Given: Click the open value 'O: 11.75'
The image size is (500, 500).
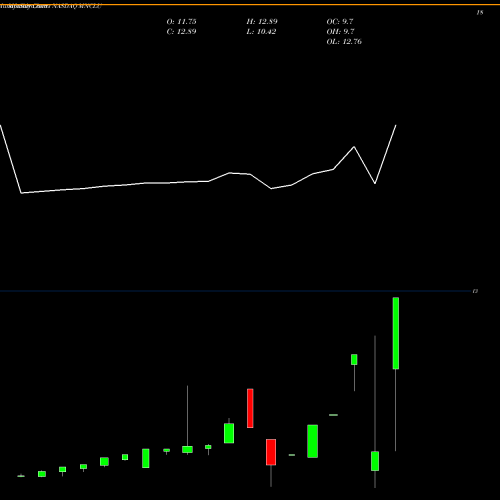Looking at the screenshot, I should (x=181, y=22).
